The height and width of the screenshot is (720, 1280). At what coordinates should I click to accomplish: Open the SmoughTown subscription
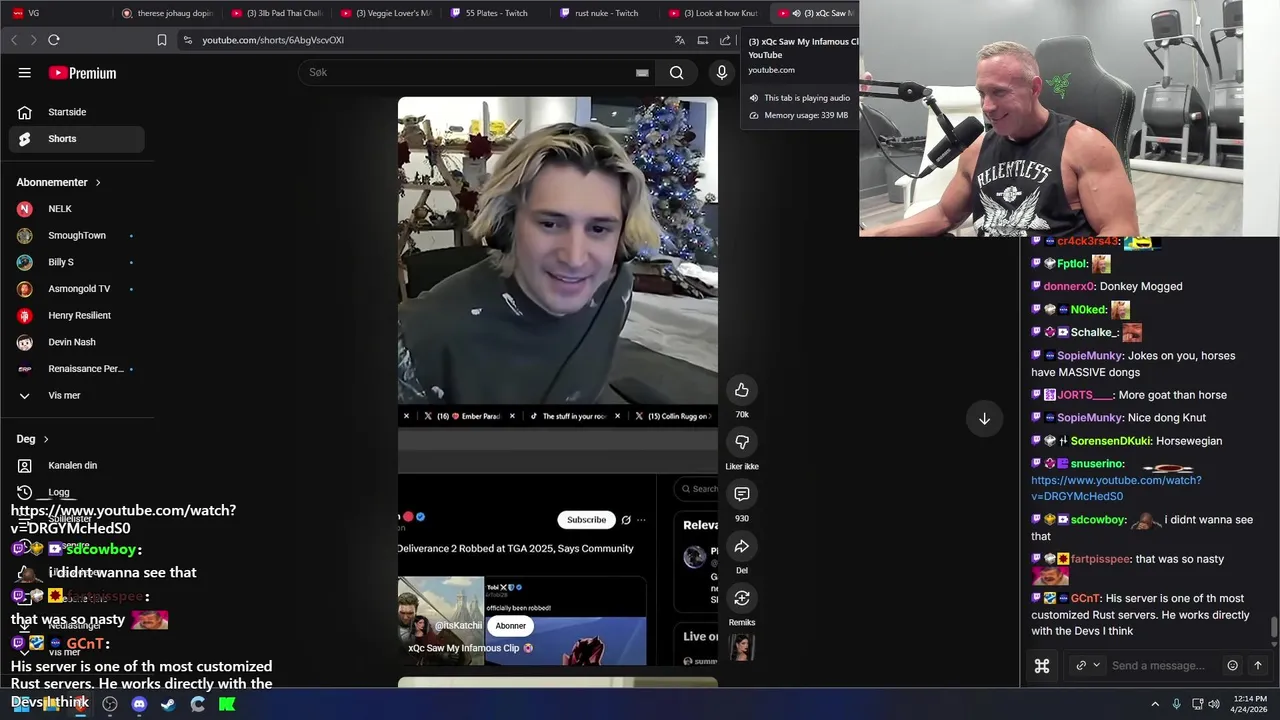(x=76, y=236)
